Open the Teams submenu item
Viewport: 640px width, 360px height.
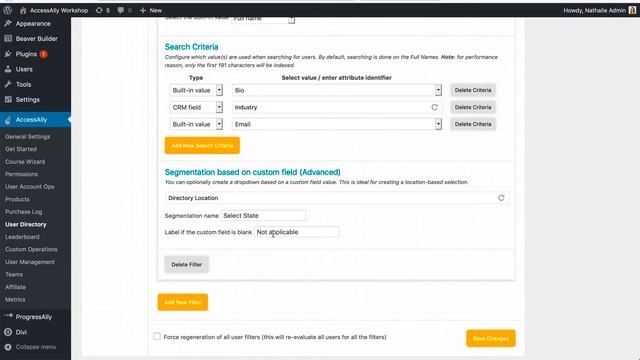point(14,275)
